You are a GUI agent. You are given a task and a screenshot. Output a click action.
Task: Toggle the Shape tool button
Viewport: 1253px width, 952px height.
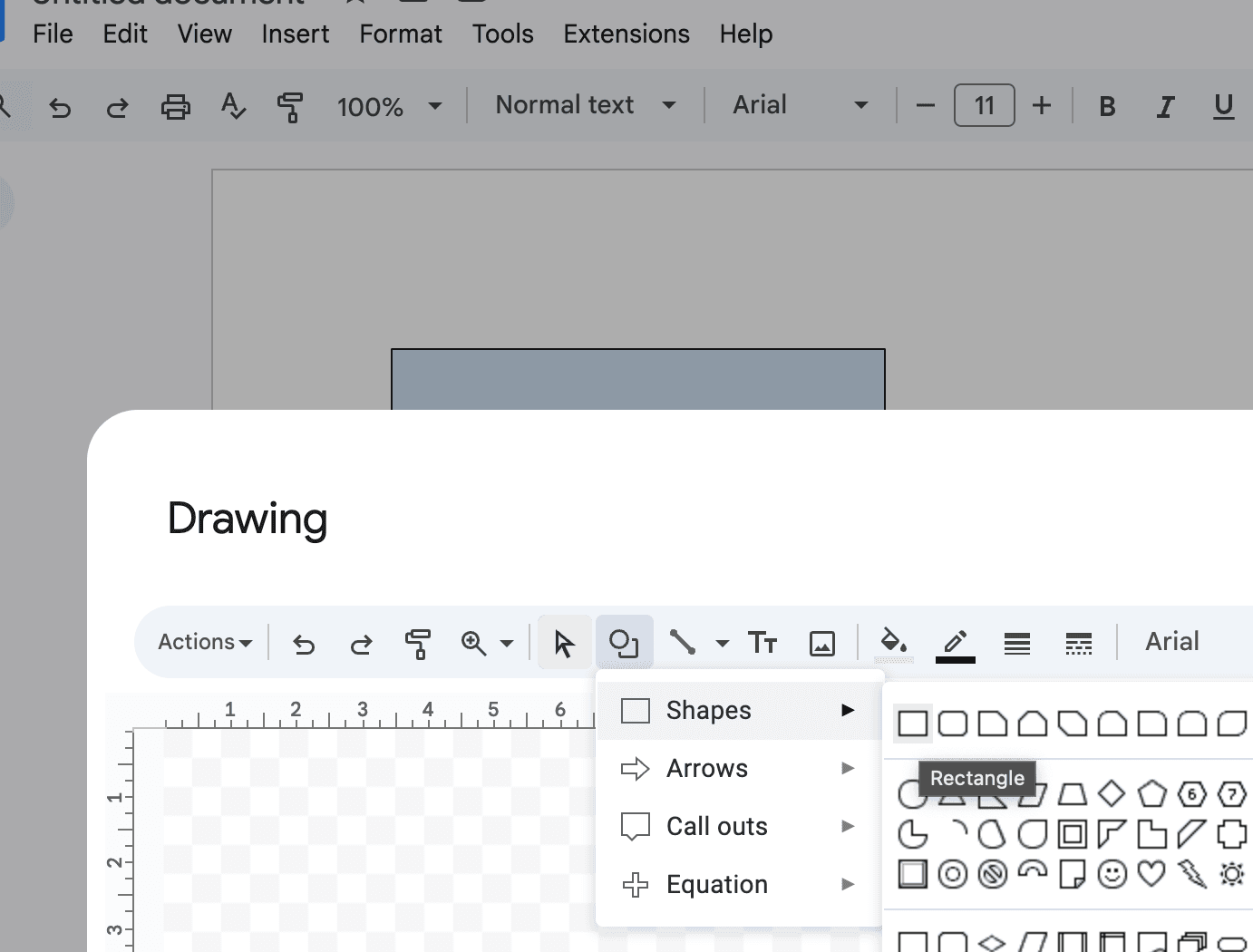pos(624,643)
